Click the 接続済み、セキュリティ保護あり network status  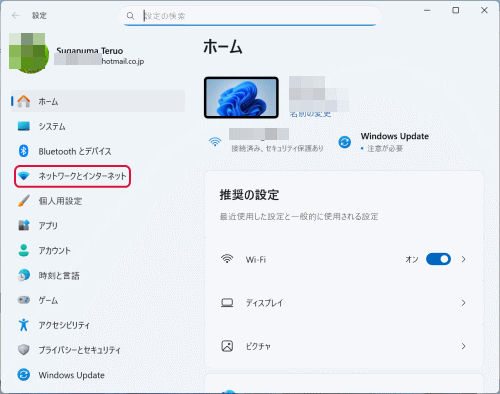point(277,148)
